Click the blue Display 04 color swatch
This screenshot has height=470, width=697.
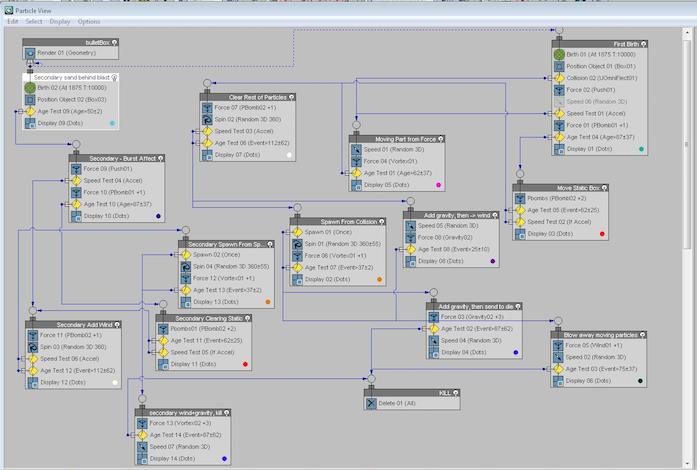[x=516, y=352]
